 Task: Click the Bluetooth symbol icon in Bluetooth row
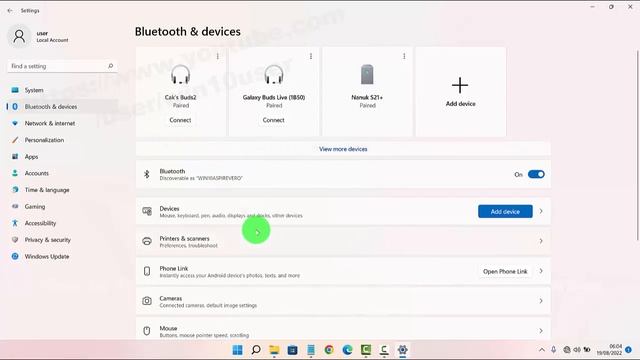pyautogui.click(x=147, y=174)
